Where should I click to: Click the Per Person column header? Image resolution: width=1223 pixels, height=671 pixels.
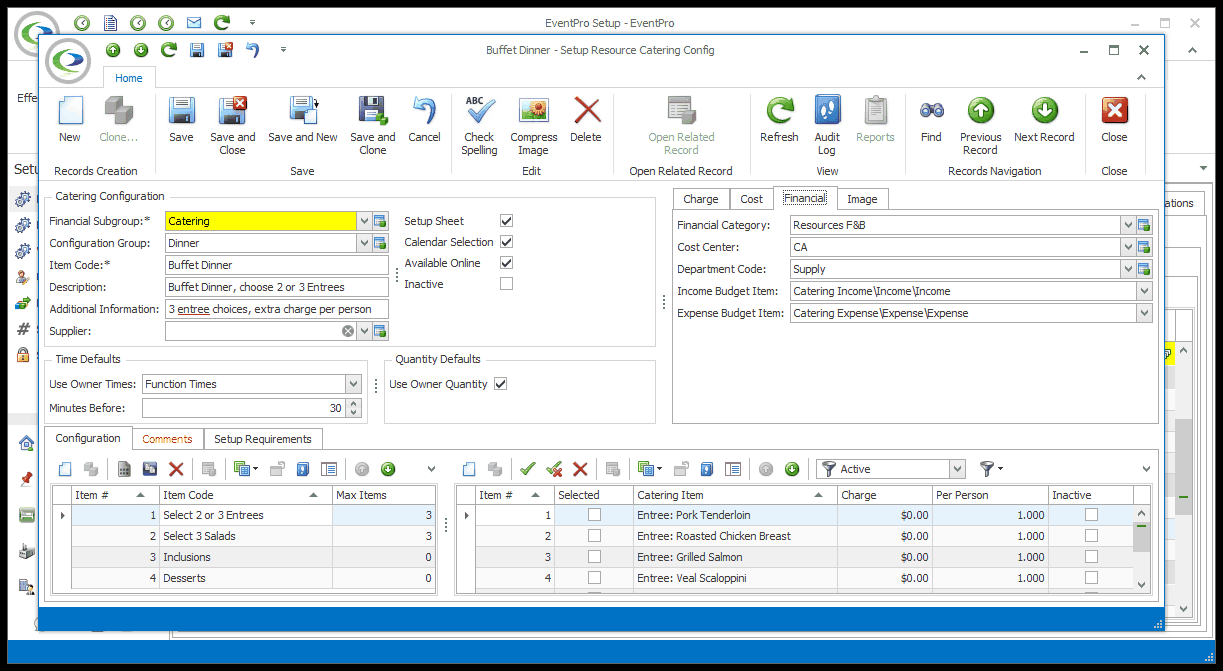click(x=990, y=495)
